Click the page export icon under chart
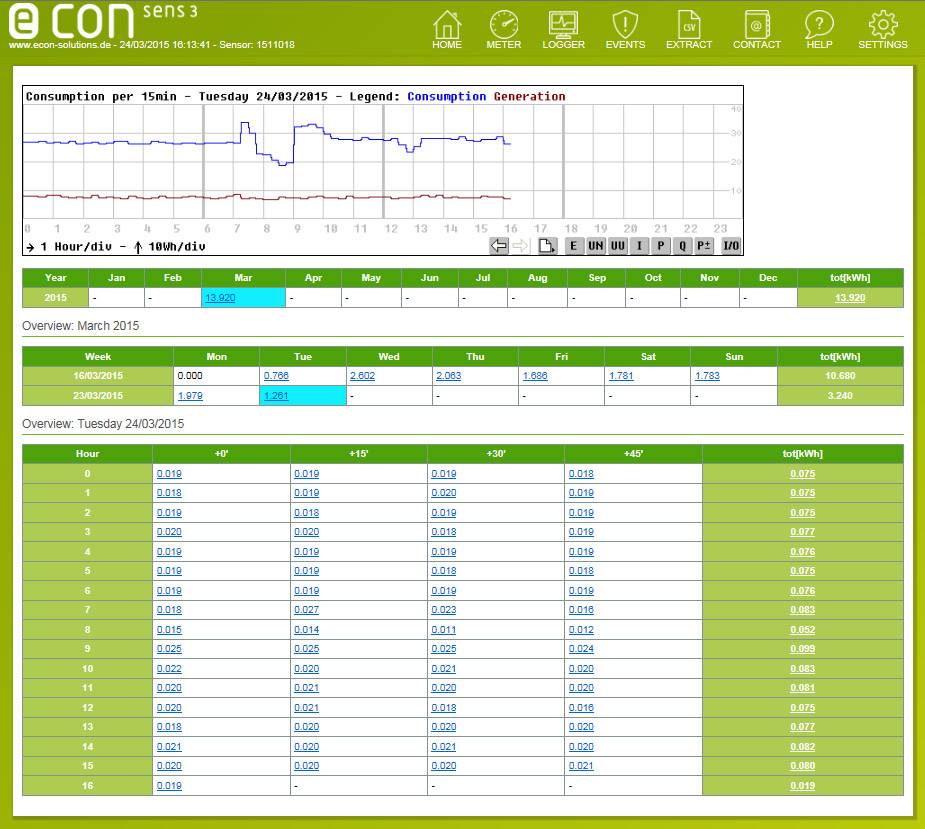This screenshot has width=925, height=829. [x=546, y=246]
